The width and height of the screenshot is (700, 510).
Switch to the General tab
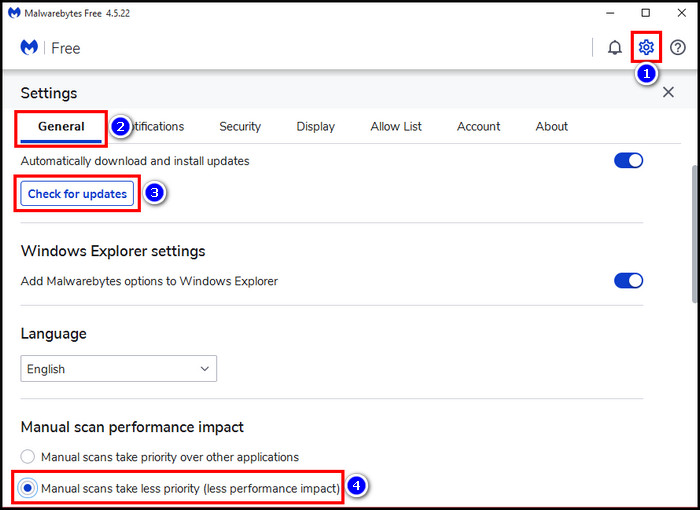tap(61, 127)
